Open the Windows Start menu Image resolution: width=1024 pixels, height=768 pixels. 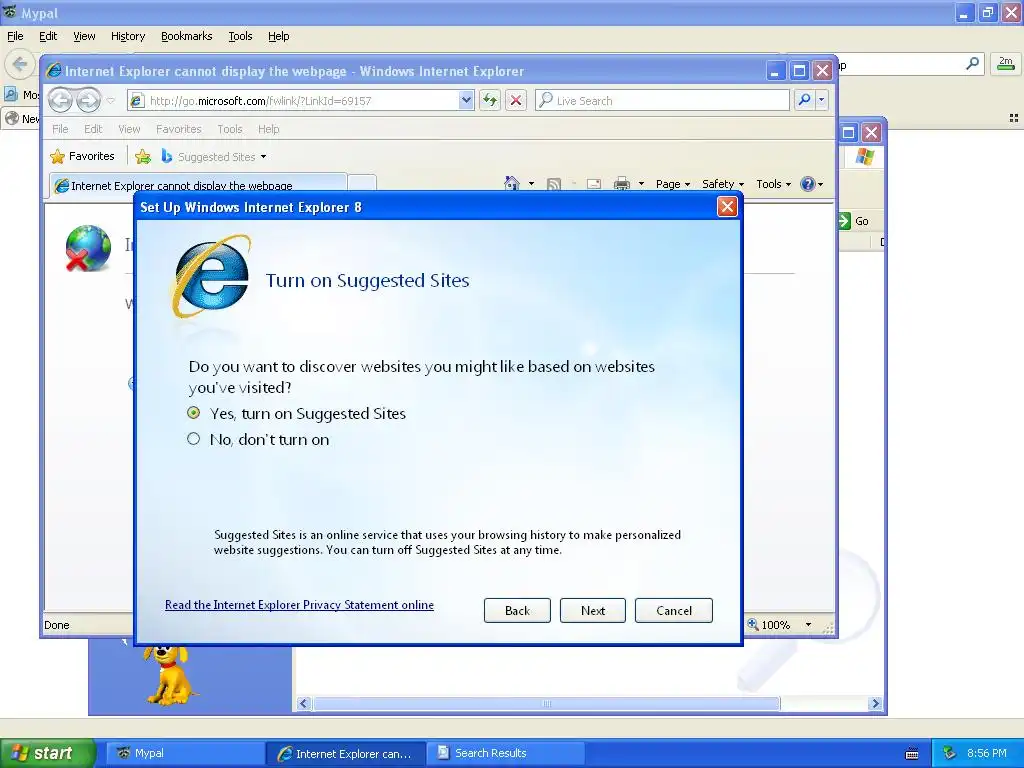(x=46, y=753)
